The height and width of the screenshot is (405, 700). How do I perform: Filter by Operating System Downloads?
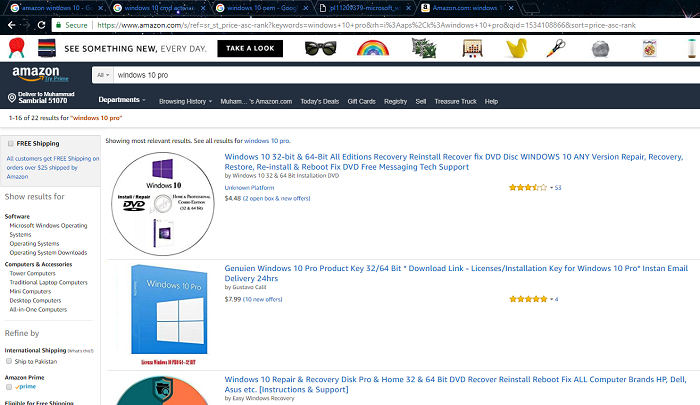click(x=48, y=253)
